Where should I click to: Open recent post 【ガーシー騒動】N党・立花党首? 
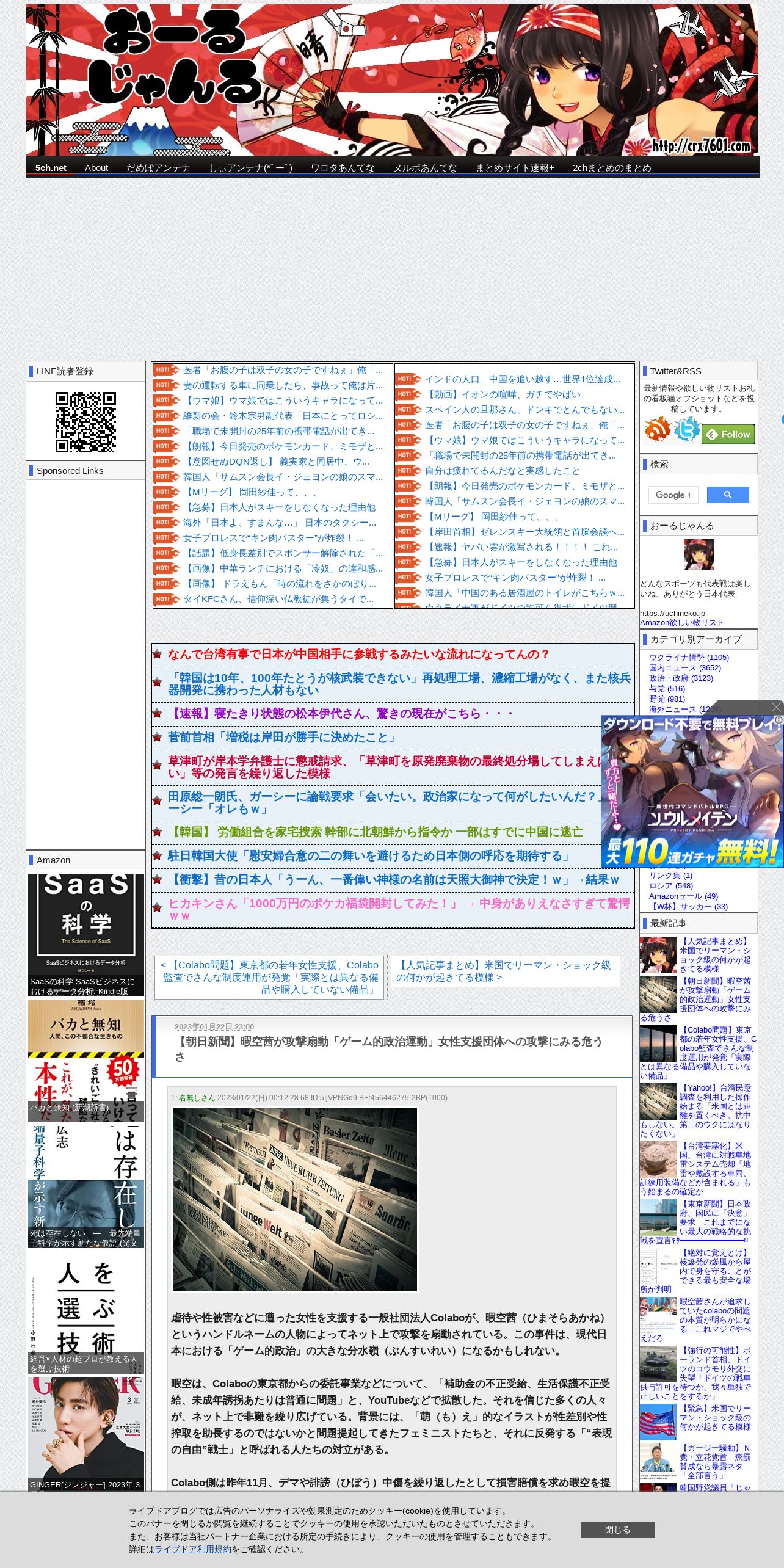pyautogui.click(x=714, y=1462)
